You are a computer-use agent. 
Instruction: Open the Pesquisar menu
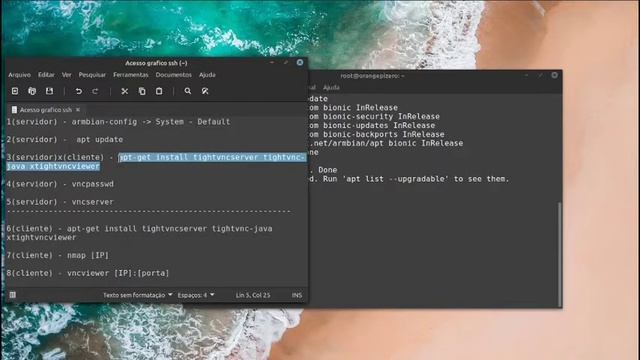tap(92, 75)
